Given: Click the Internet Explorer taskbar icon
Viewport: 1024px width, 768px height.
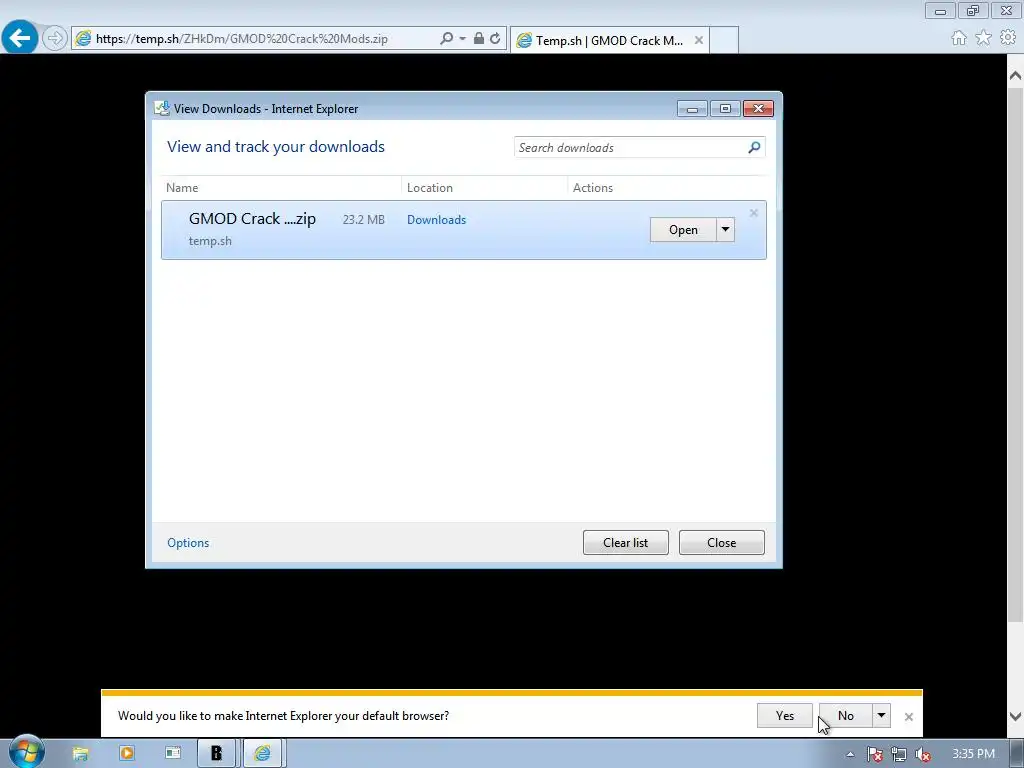Looking at the screenshot, I should tap(263, 753).
